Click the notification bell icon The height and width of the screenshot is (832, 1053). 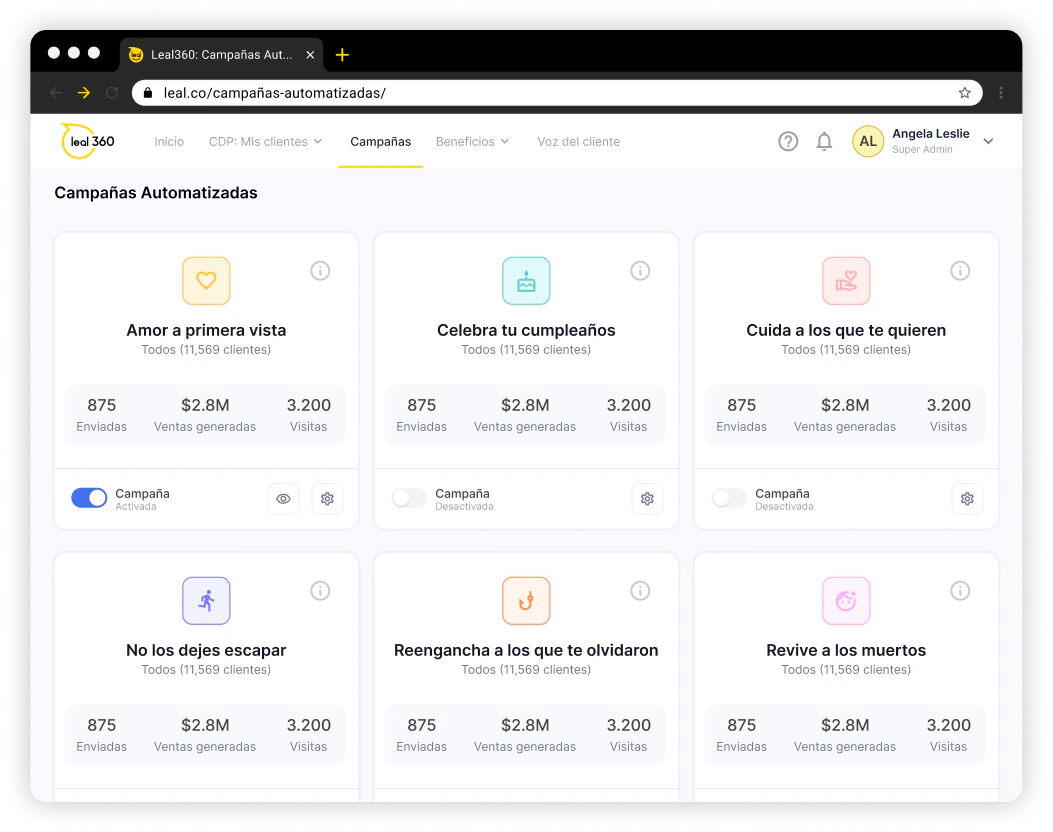(824, 141)
